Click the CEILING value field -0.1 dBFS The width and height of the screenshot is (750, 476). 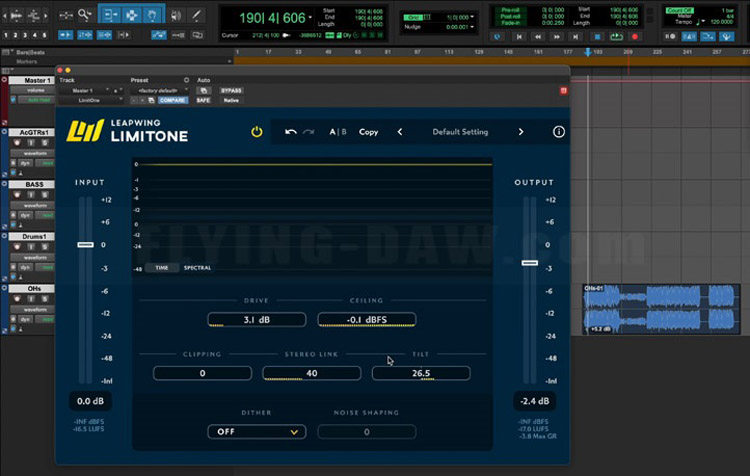pyautogui.click(x=367, y=320)
